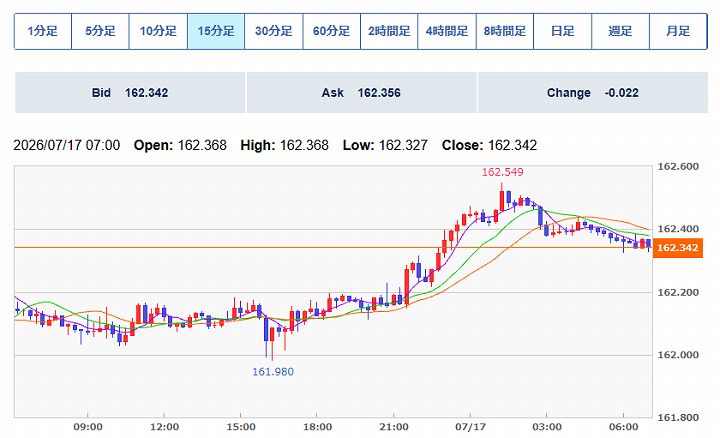Click the 12:00 time axis label

point(164,427)
